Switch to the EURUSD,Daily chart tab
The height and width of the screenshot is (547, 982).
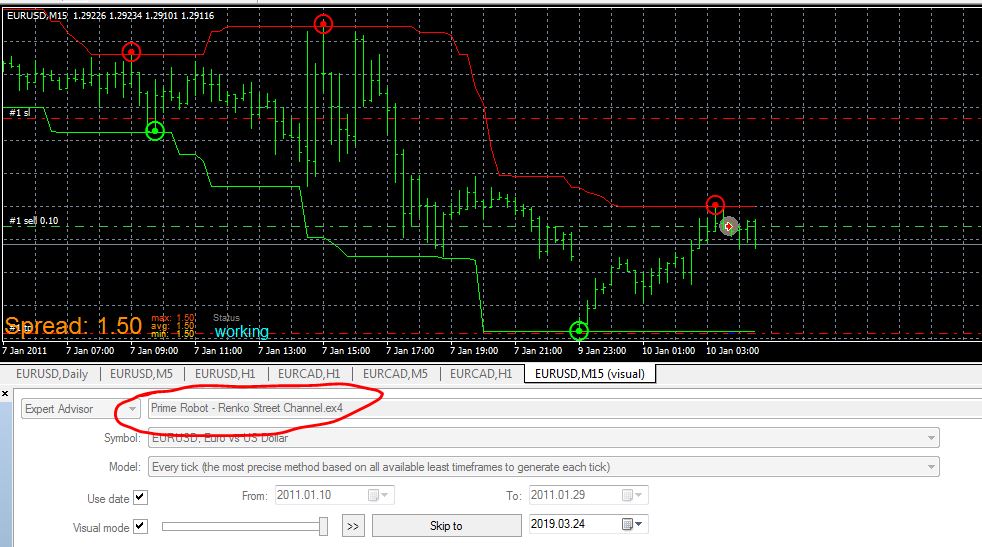coord(52,374)
